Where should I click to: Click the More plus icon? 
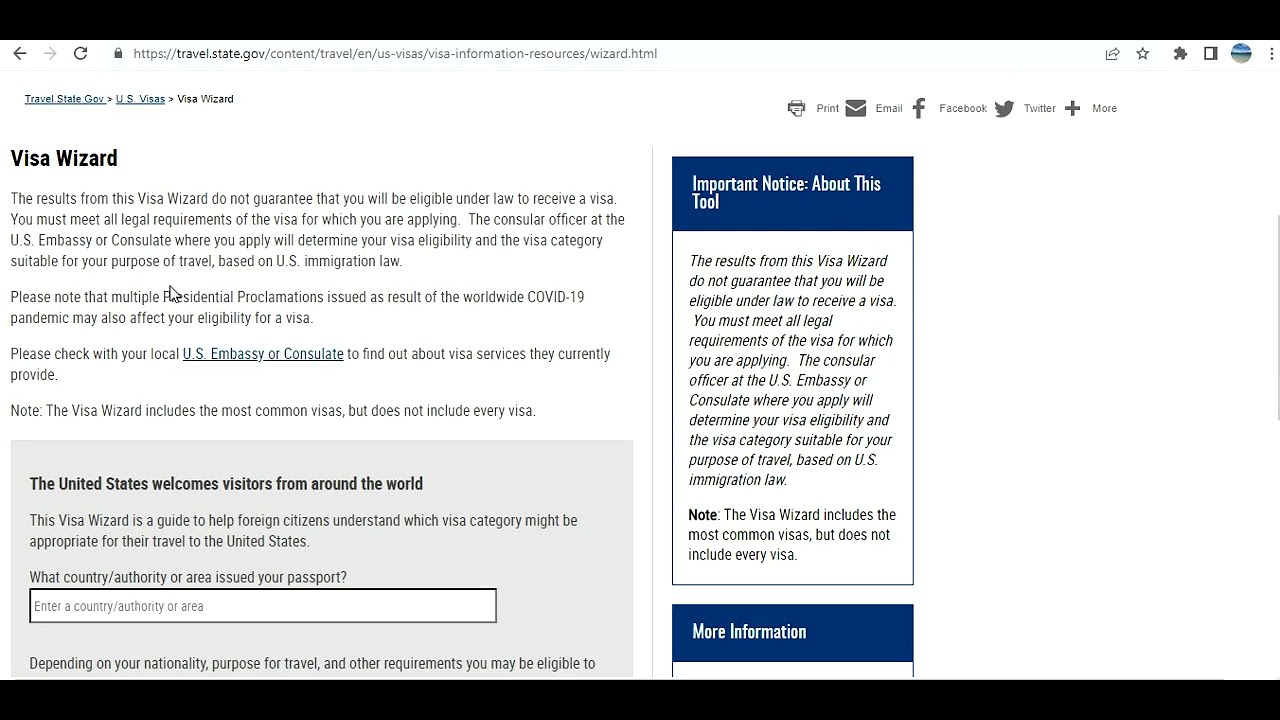click(1073, 108)
